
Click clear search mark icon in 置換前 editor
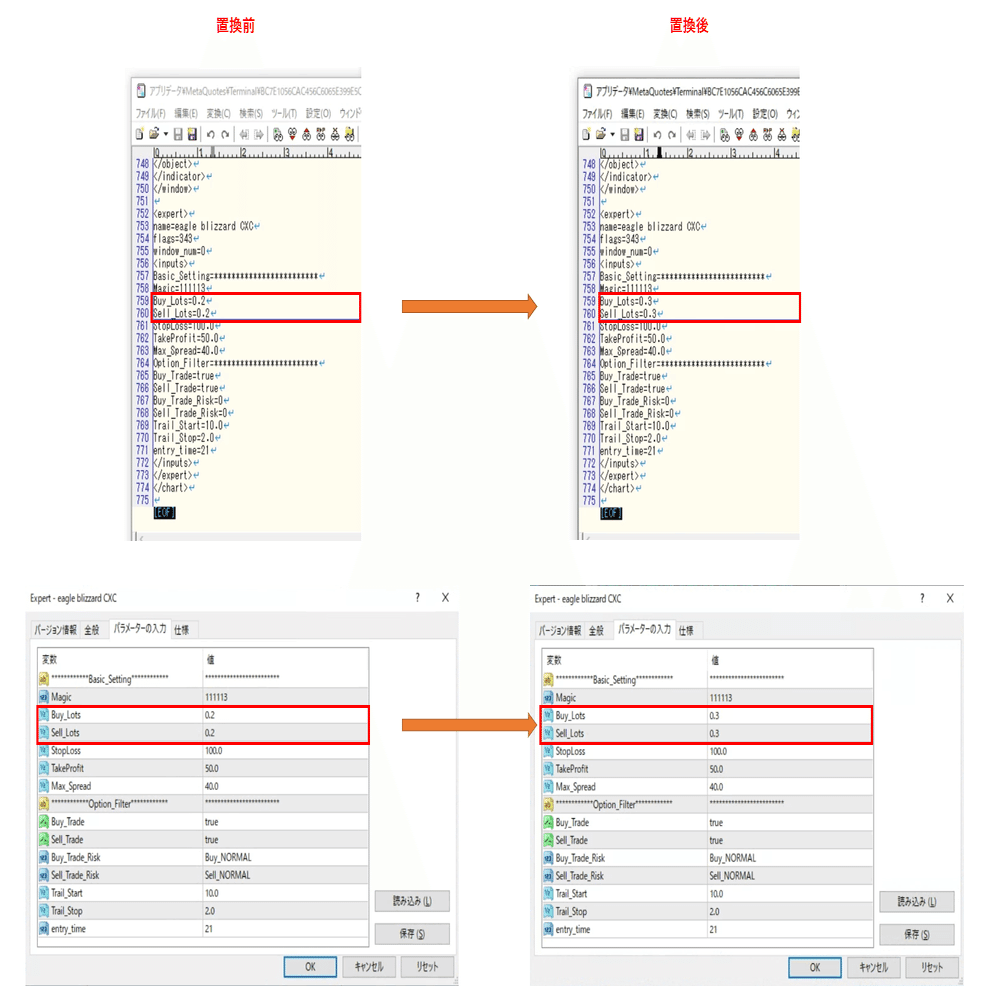pyautogui.click(x=335, y=134)
